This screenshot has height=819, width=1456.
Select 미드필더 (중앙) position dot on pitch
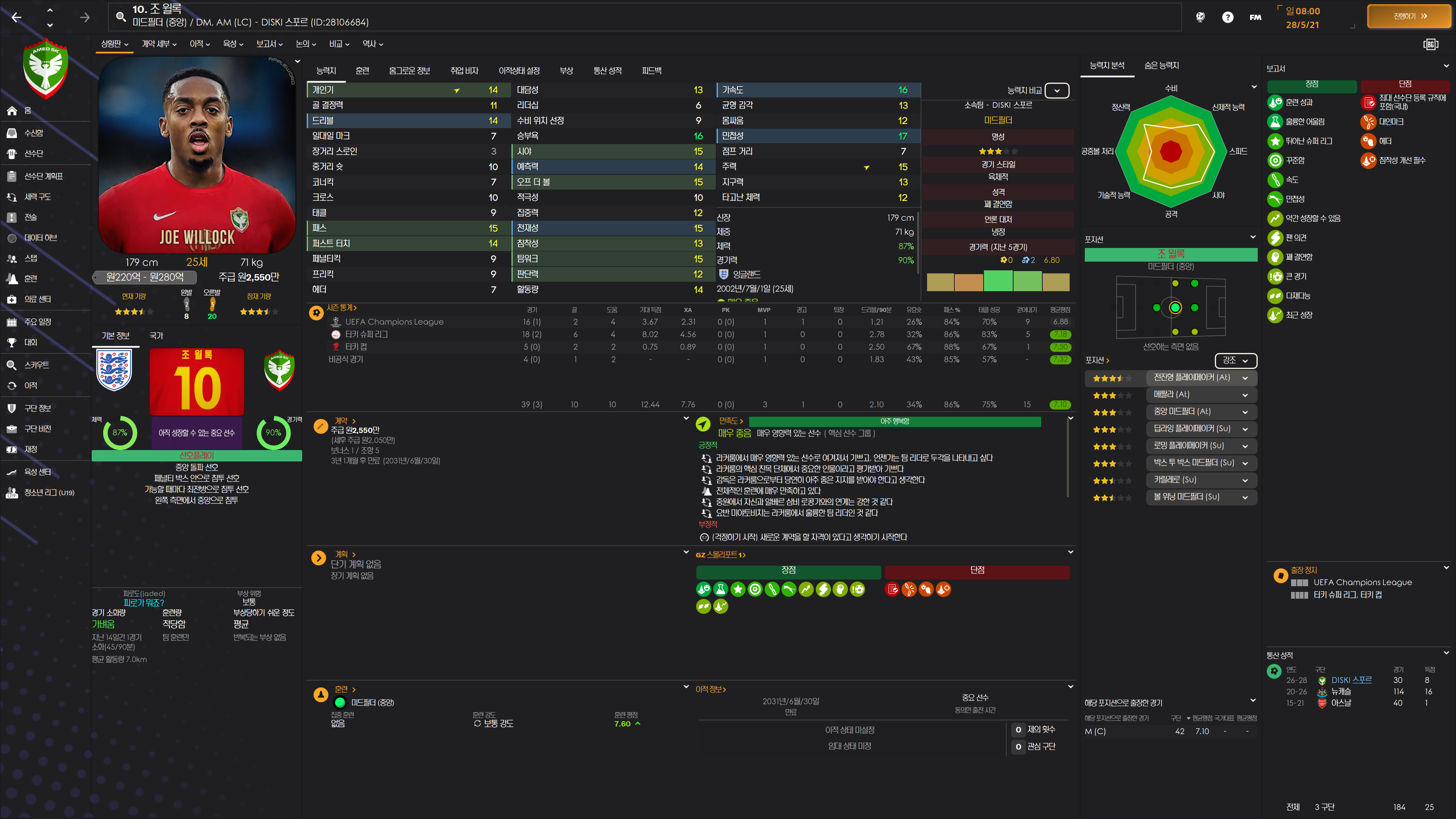click(x=1175, y=308)
